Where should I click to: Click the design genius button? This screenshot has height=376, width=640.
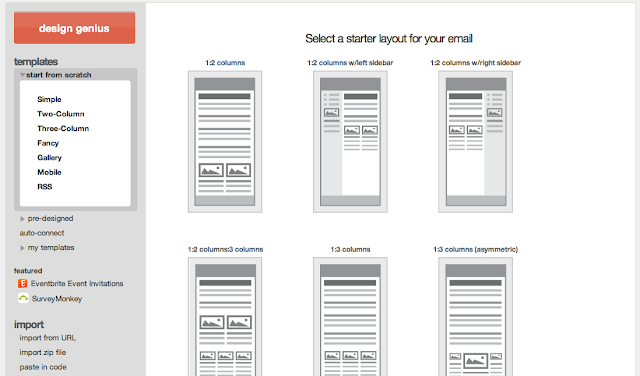74,28
